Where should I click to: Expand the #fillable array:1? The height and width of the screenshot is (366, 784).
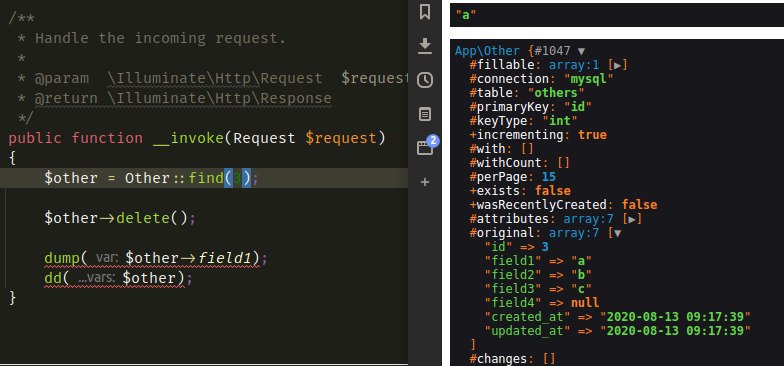click(618, 65)
